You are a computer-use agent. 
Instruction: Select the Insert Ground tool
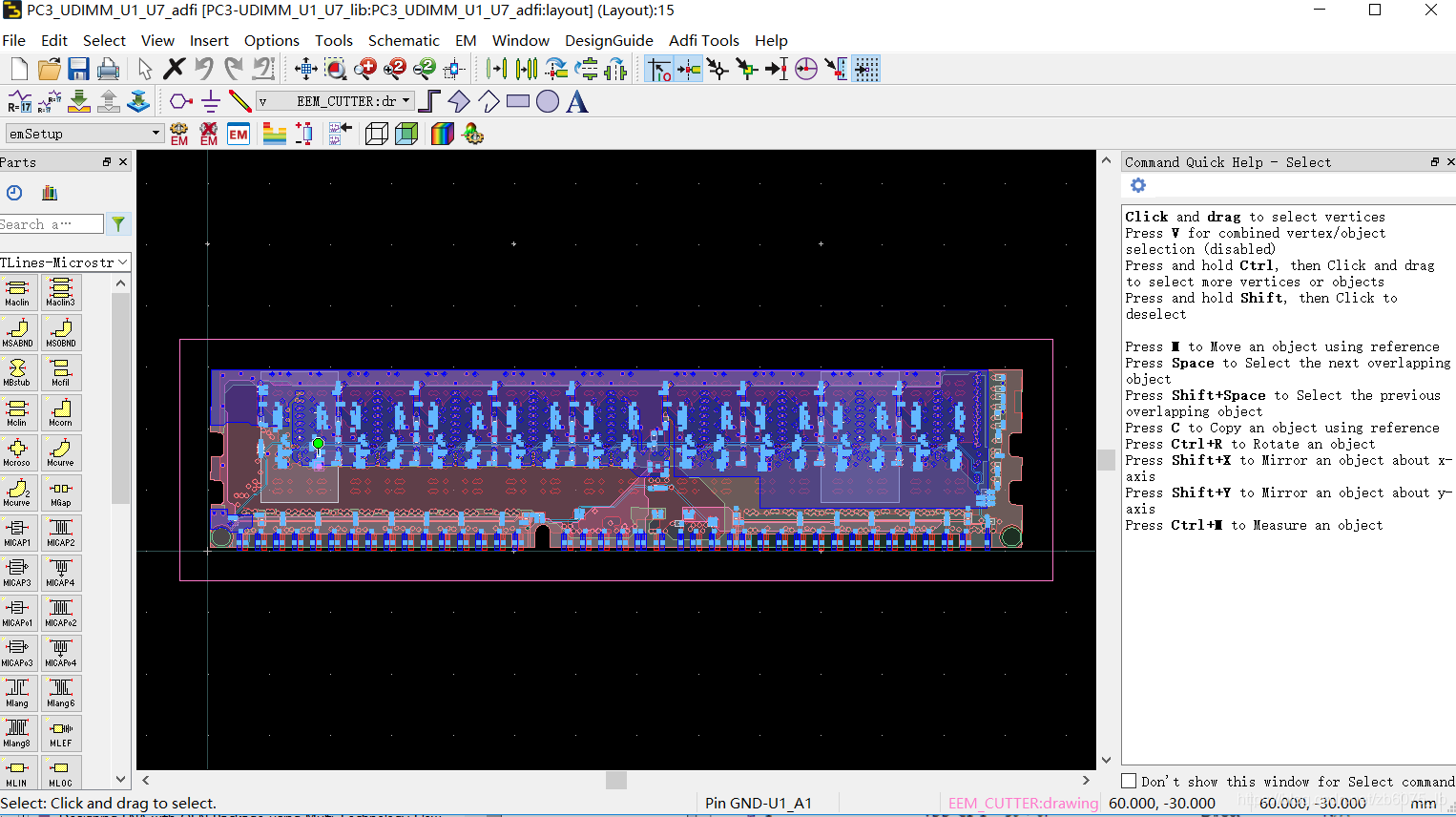coord(211,101)
